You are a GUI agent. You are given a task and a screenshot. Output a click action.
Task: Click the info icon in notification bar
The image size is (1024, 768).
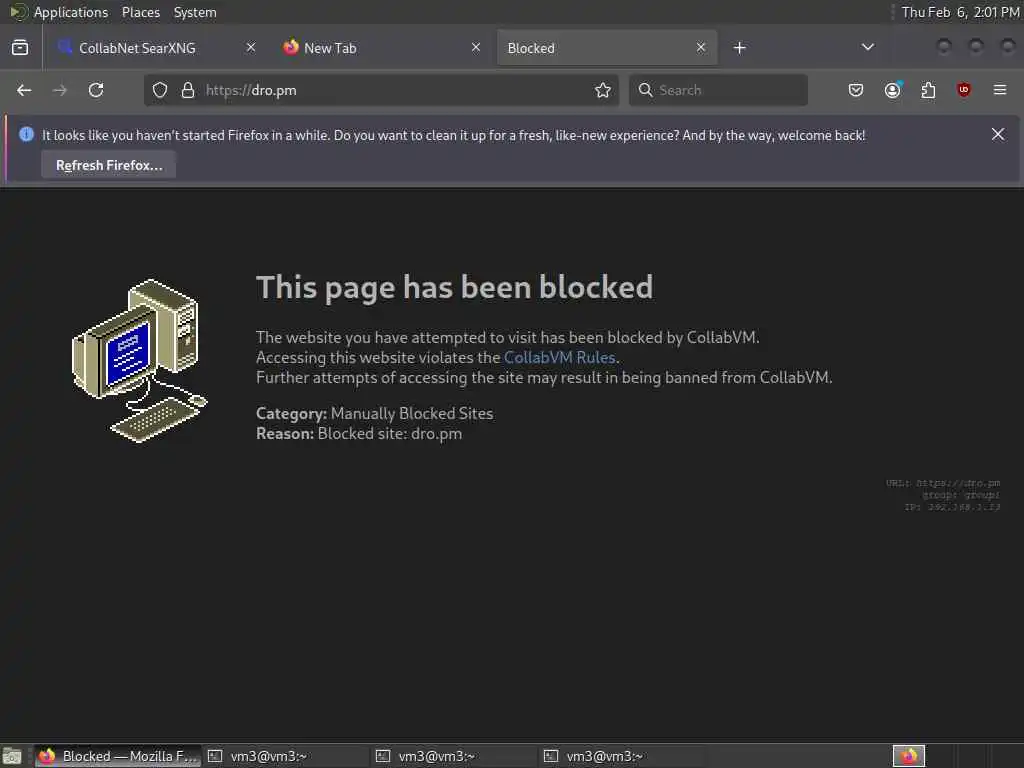coord(26,135)
